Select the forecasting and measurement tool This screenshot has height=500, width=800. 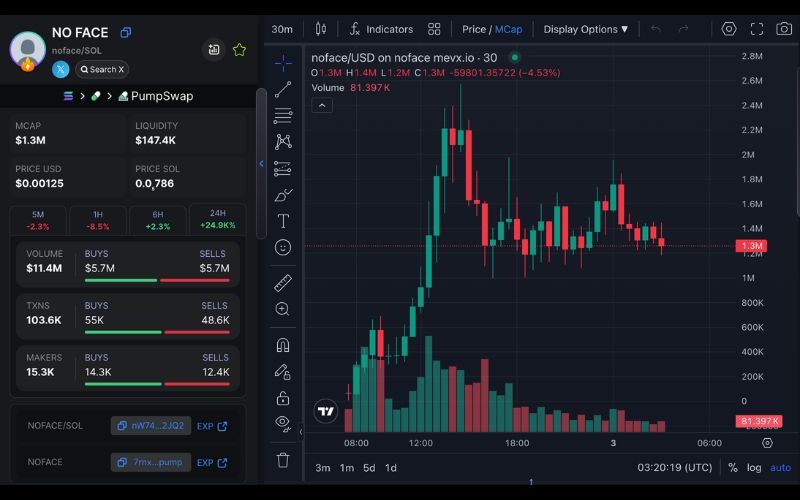tap(283, 168)
